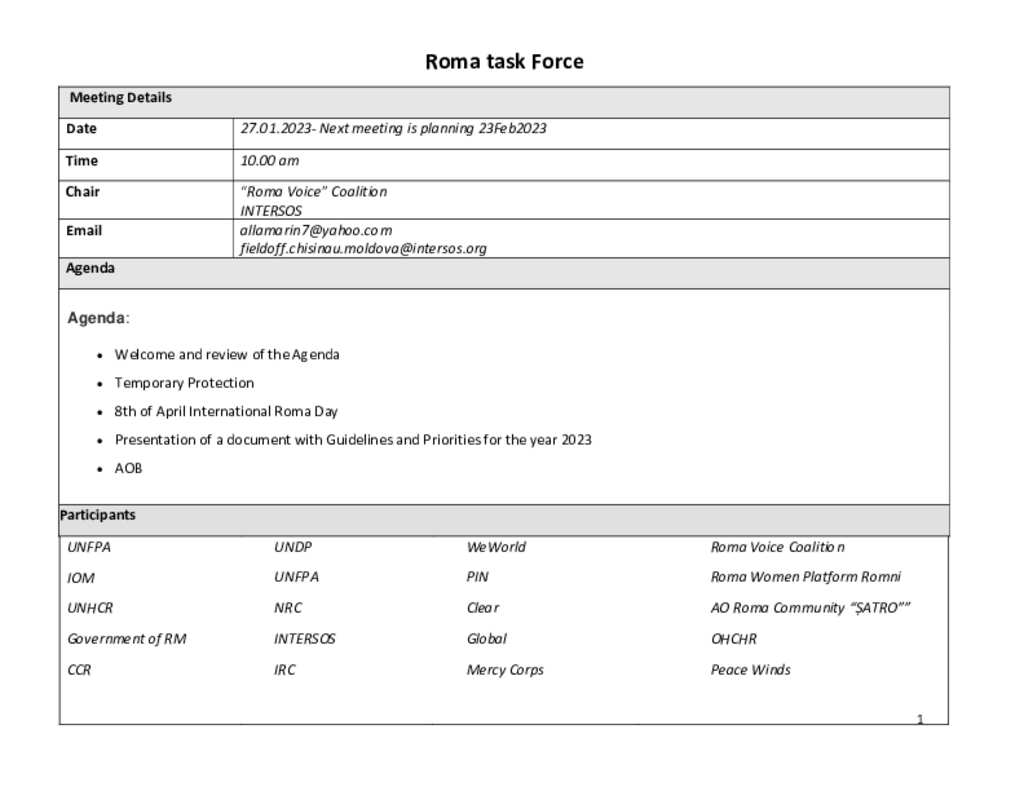Viewport: 1024px width, 791px height.
Task: Select the time value '10.00 am'
Action: (x=270, y=161)
